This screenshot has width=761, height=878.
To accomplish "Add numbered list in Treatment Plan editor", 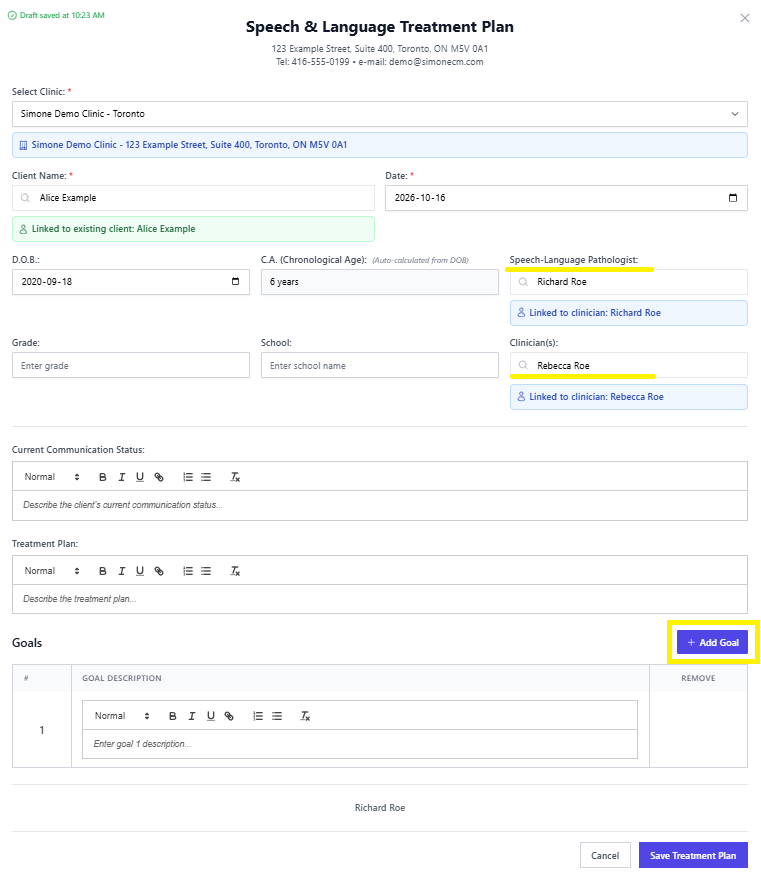I will (188, 571).
